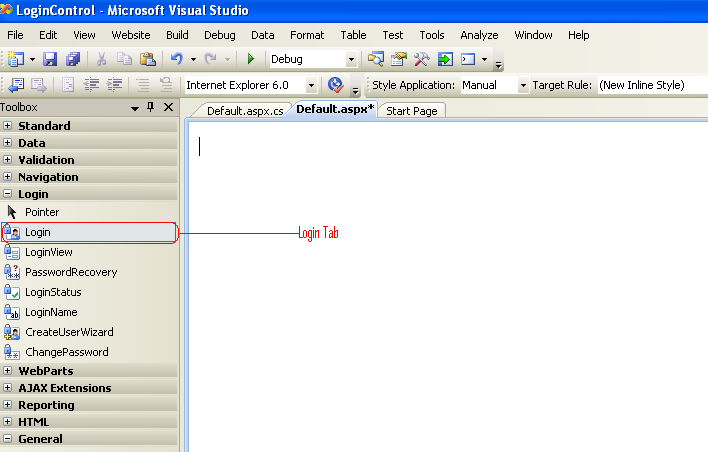Screen dimensions: 708x452
Task: Open the New Project icon dropdown arrow
Action: tap(33, 59)
